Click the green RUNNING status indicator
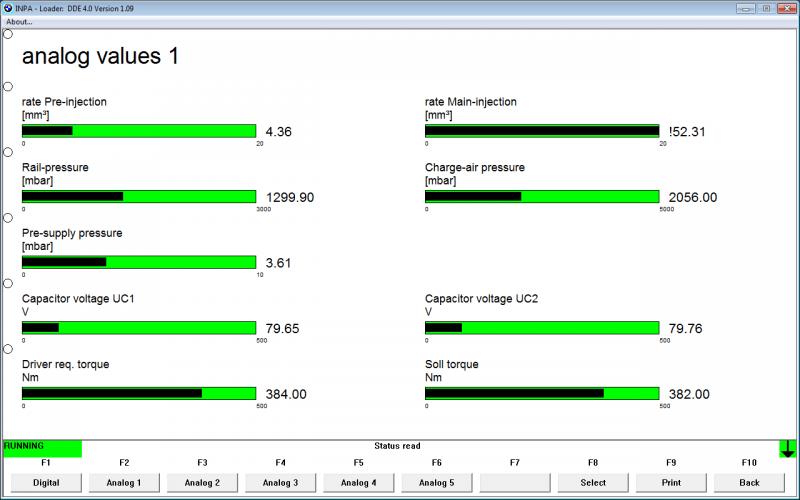 click(42, 449)
